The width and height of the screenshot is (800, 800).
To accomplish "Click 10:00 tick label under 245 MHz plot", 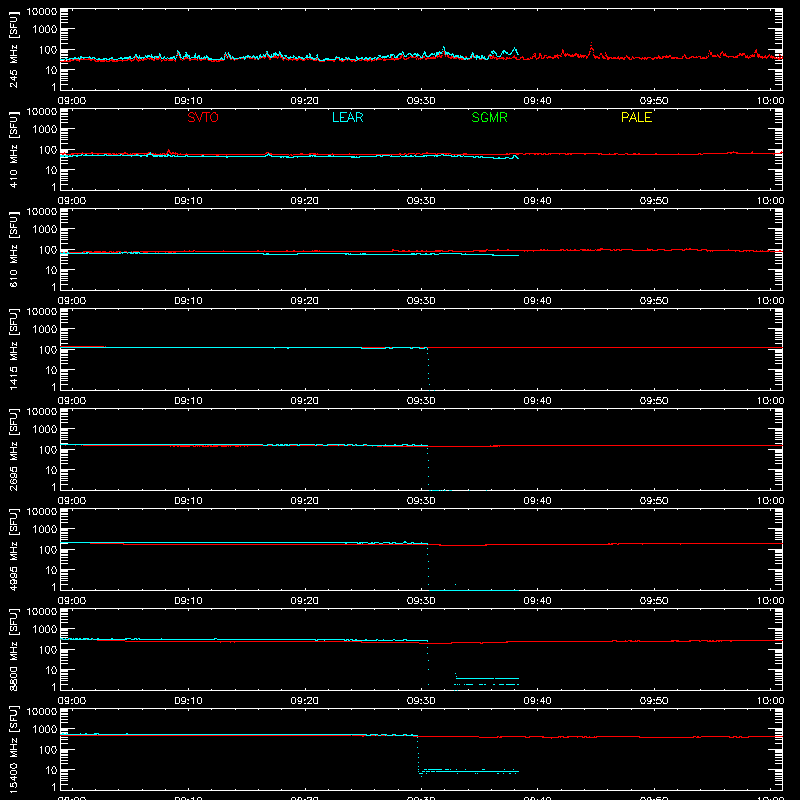I will [770, 101].
